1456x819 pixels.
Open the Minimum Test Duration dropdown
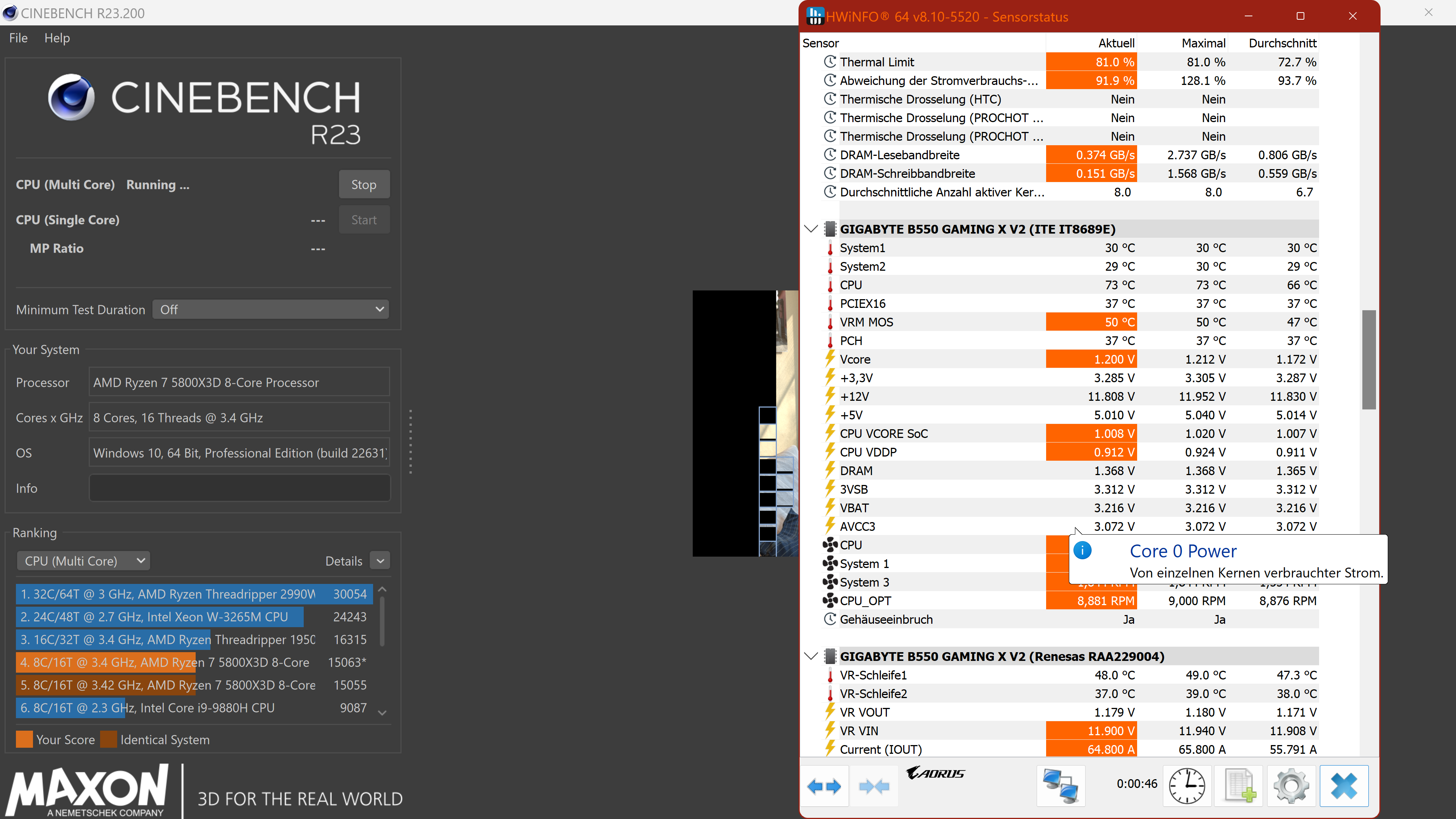271,309
